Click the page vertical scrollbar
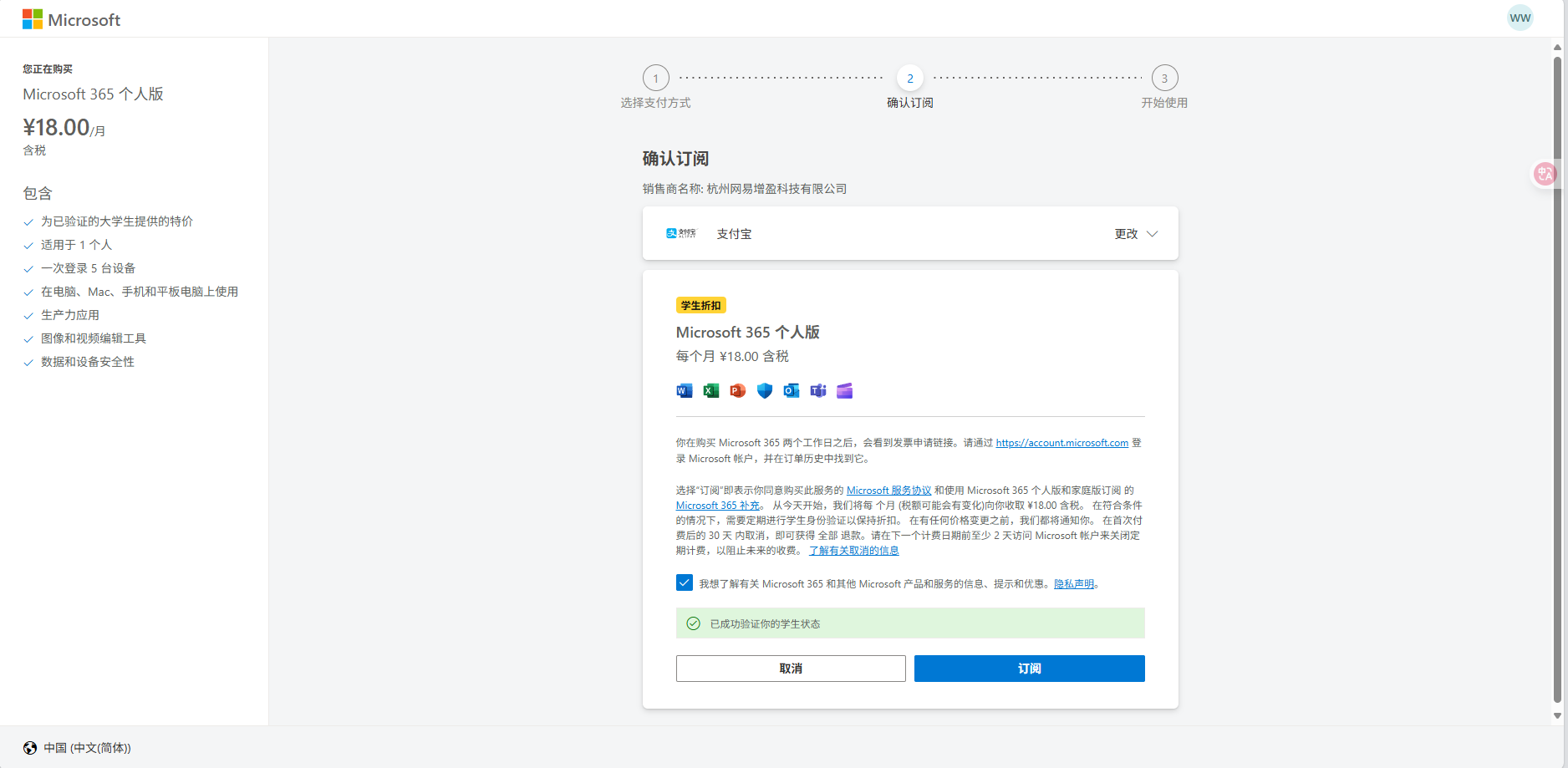 tap(1557, 380)
